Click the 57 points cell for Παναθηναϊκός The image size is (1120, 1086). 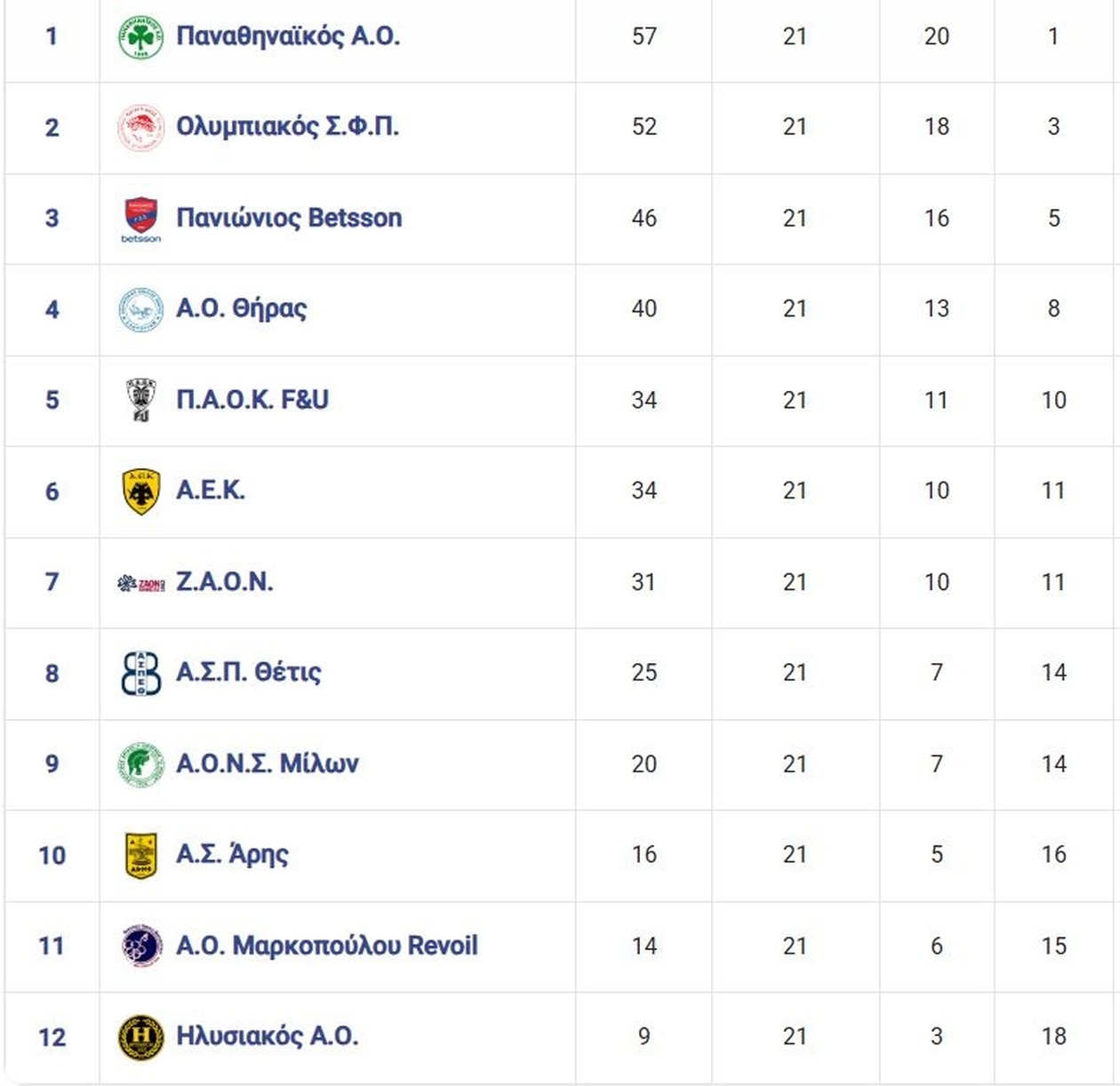(644, 36)
